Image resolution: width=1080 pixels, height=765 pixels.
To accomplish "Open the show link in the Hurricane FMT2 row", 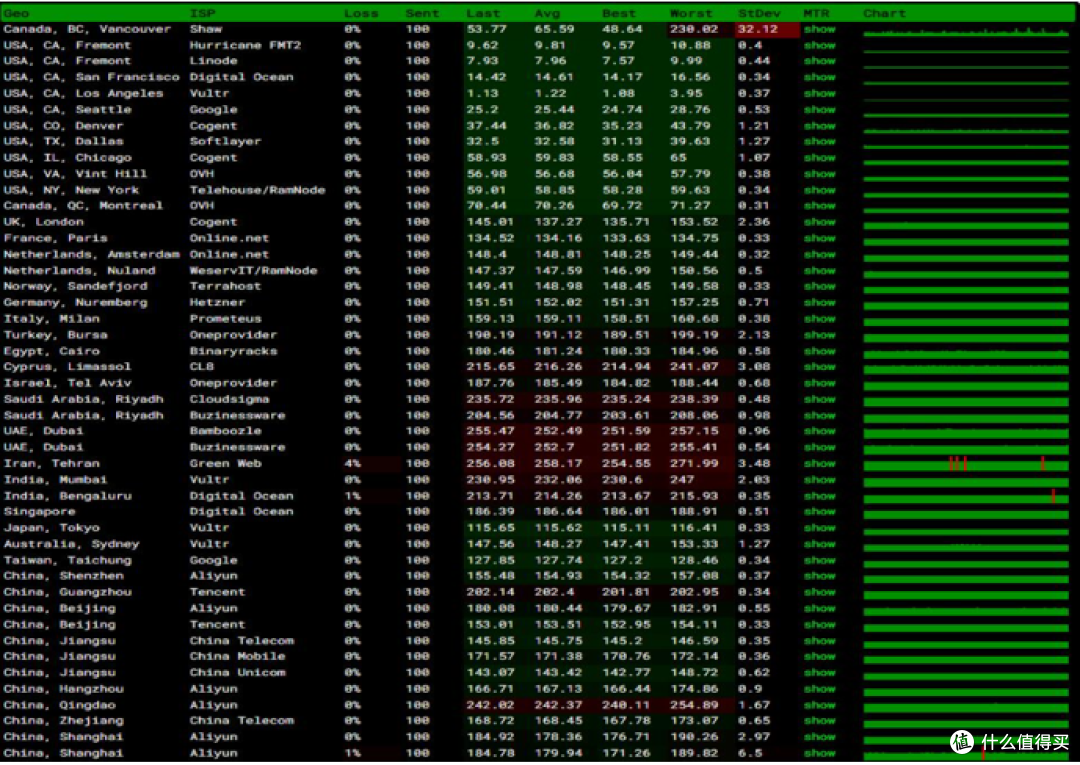I will click(x=820, y=45).
